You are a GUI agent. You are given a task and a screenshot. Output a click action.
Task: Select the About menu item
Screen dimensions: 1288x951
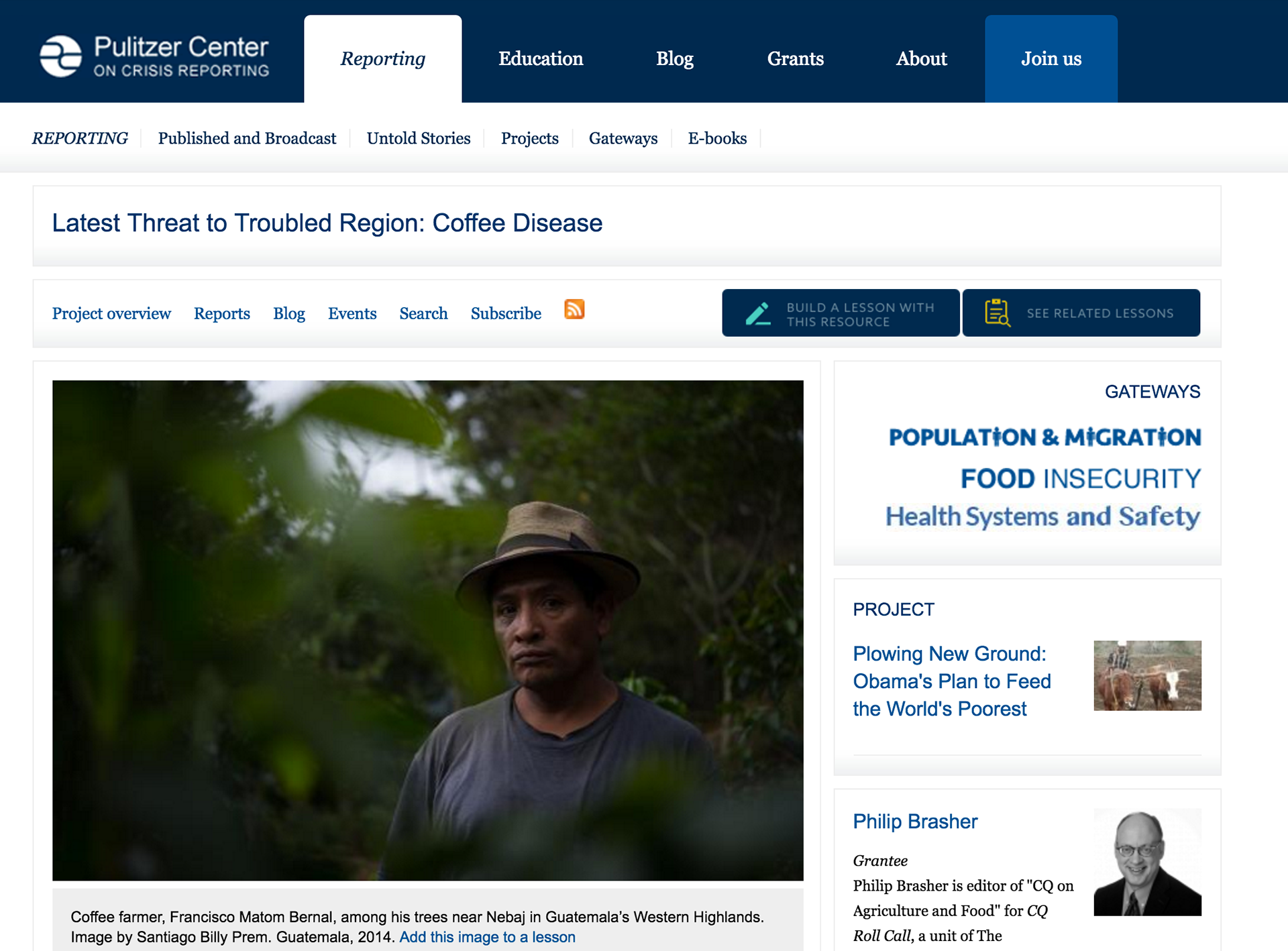coord(921,59)
